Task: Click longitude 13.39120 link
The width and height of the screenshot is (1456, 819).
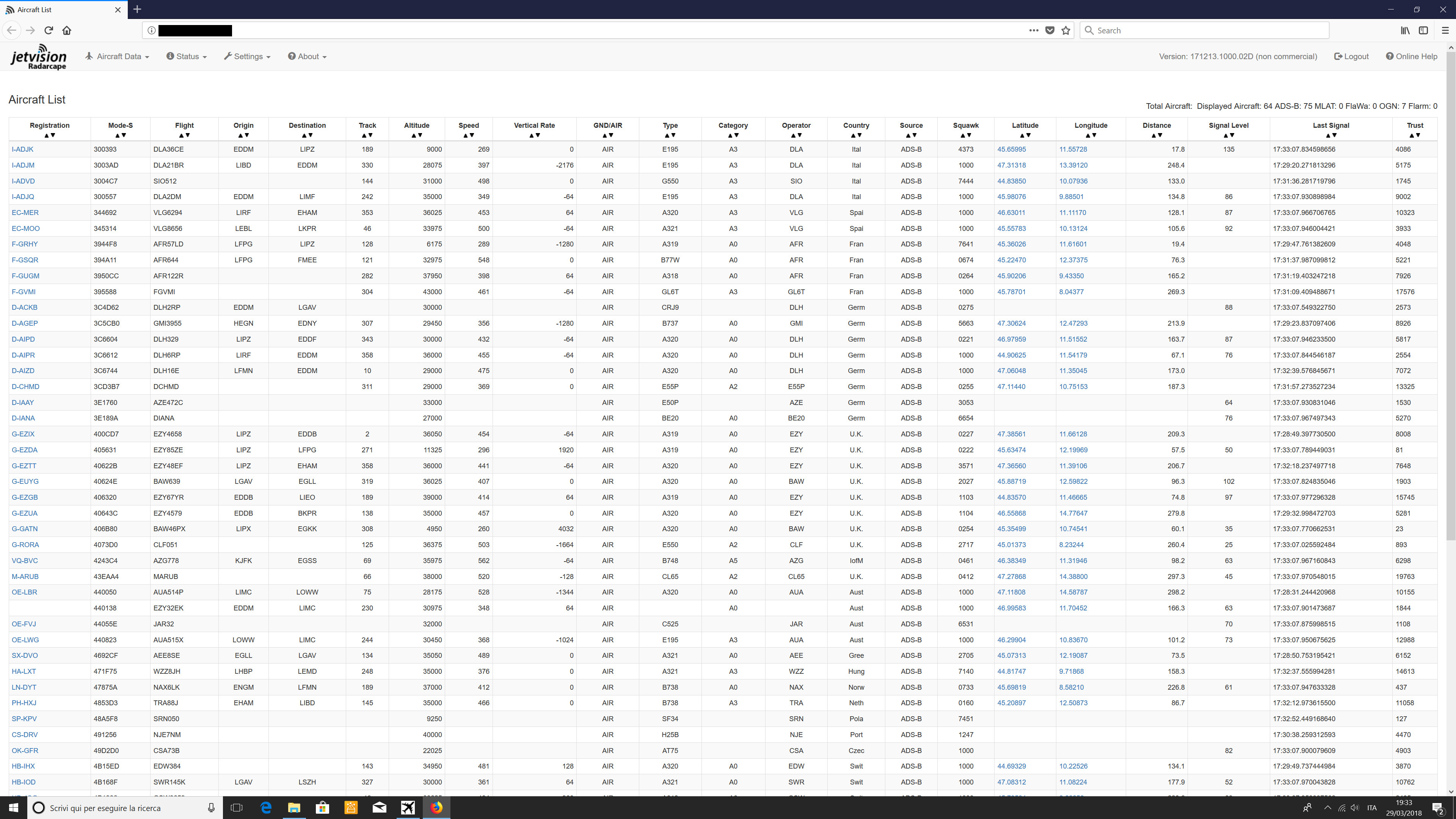Action: 1073,166
